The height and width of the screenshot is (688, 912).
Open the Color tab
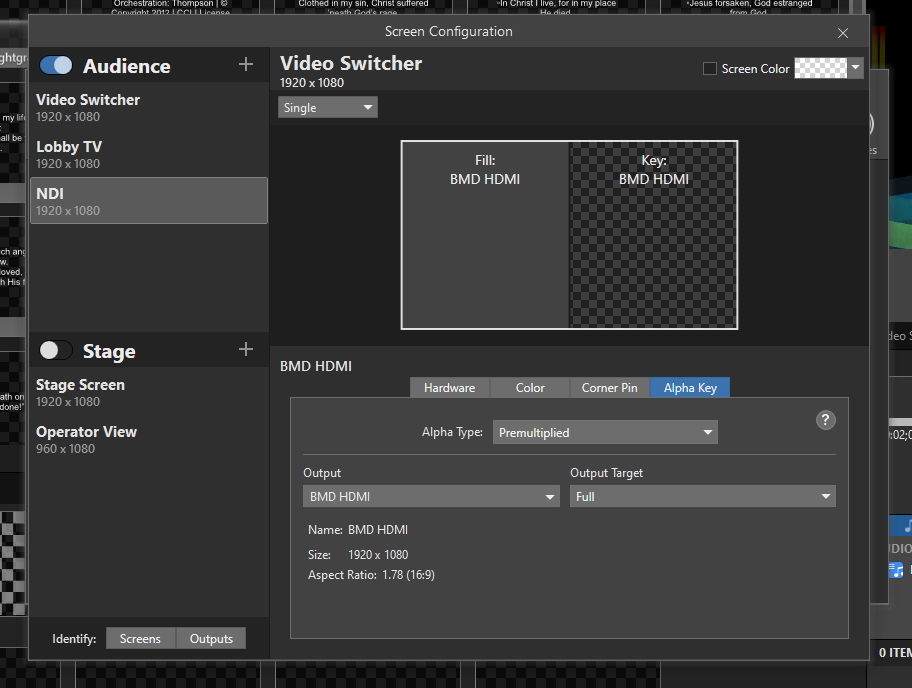pos(530,387)
